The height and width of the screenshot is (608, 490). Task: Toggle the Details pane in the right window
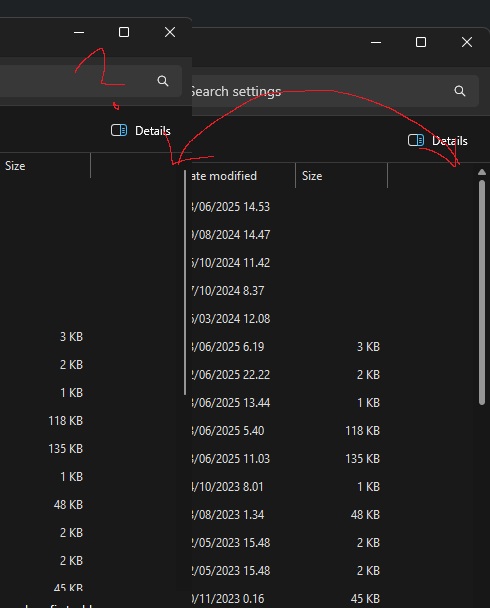click(x=438, y=141)
